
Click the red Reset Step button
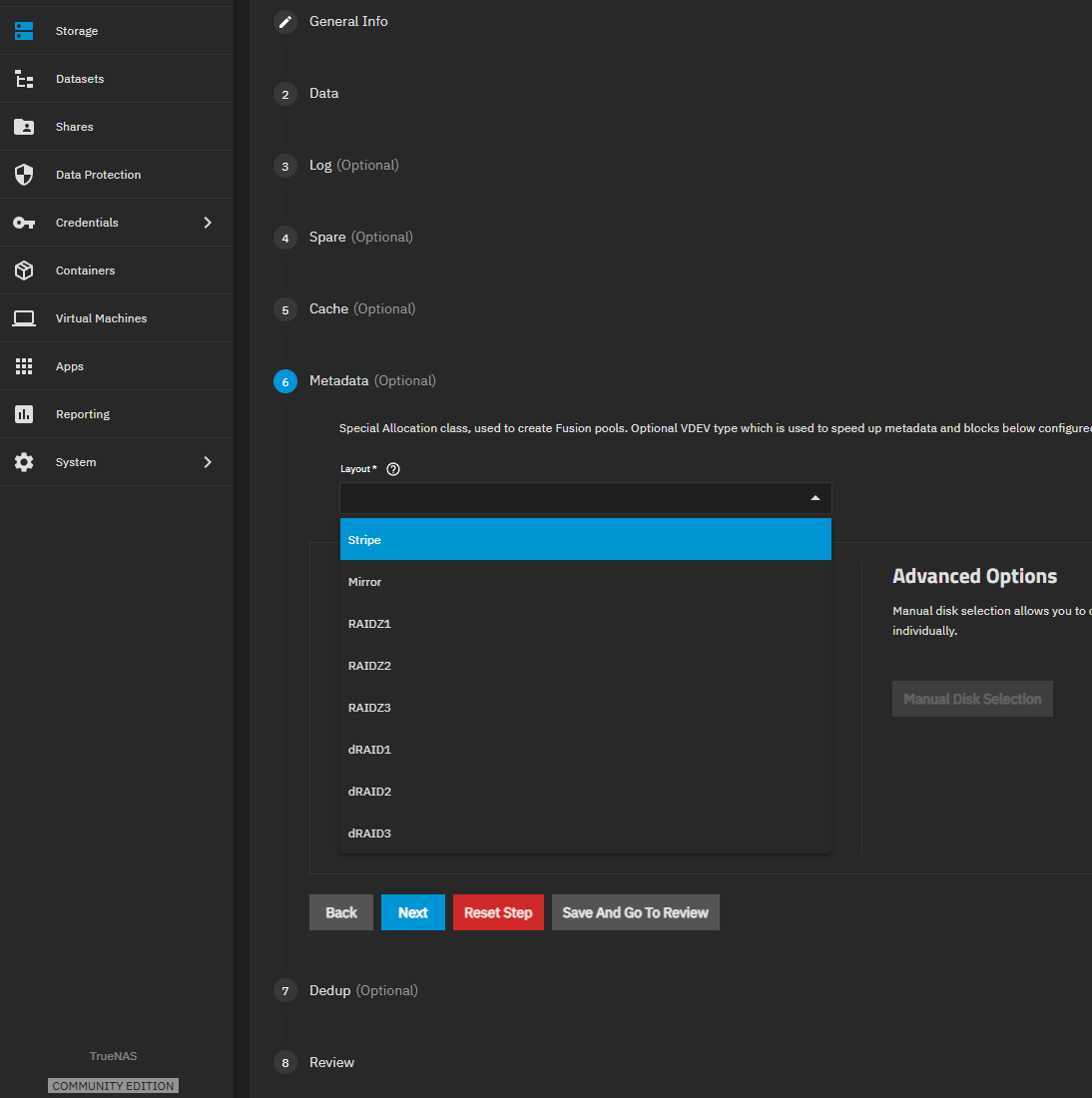pyautogui.click(x=497, y=912)
